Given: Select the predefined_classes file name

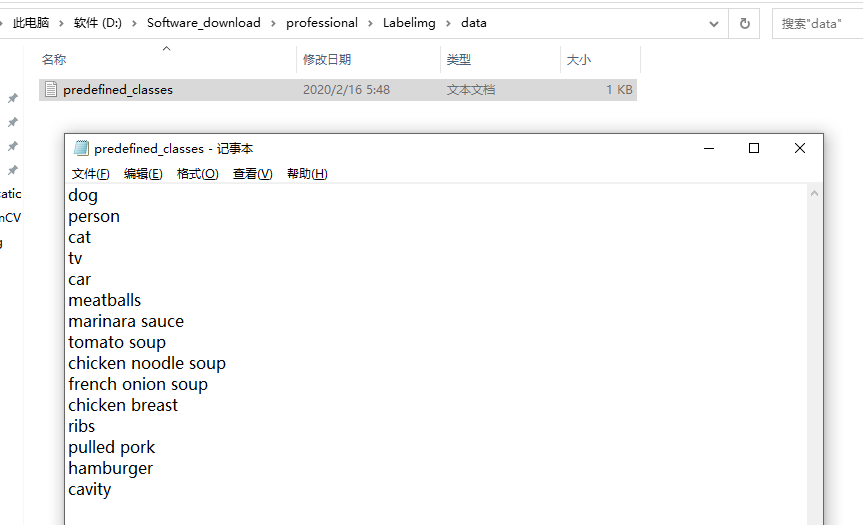Looking at the screenshot, I should 118,90.
